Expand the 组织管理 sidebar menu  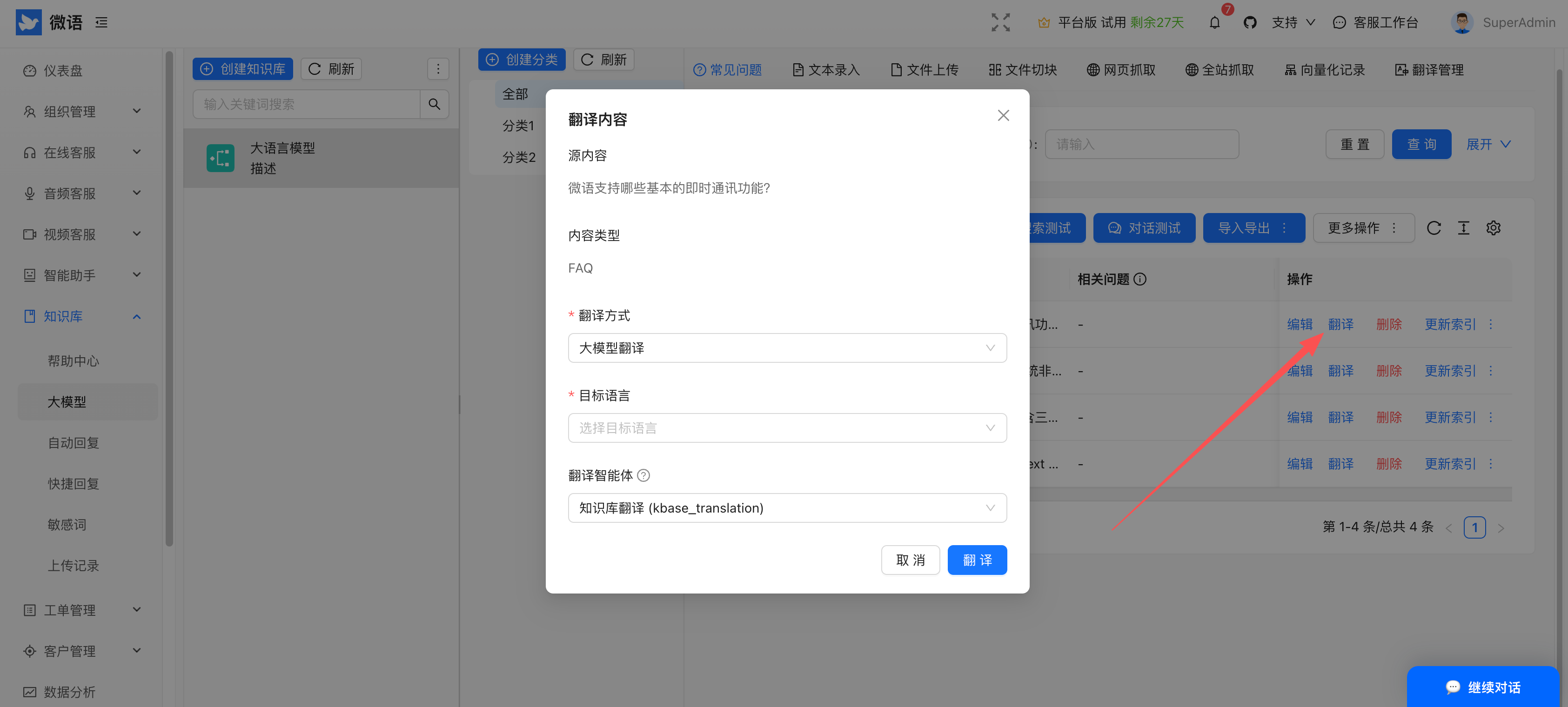(82, 111)
